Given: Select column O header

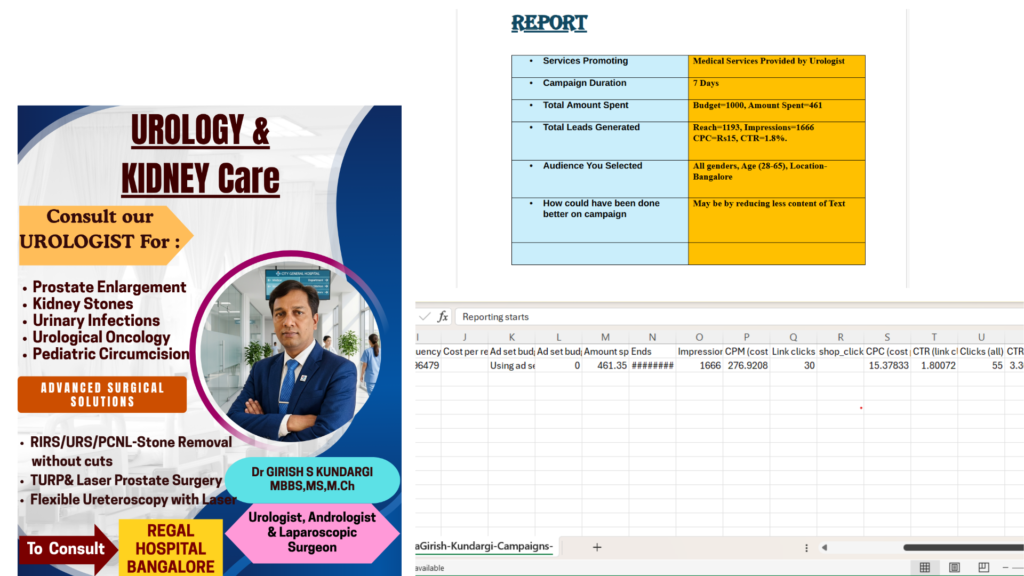Looking at the screenshot, I should [699, 337].
